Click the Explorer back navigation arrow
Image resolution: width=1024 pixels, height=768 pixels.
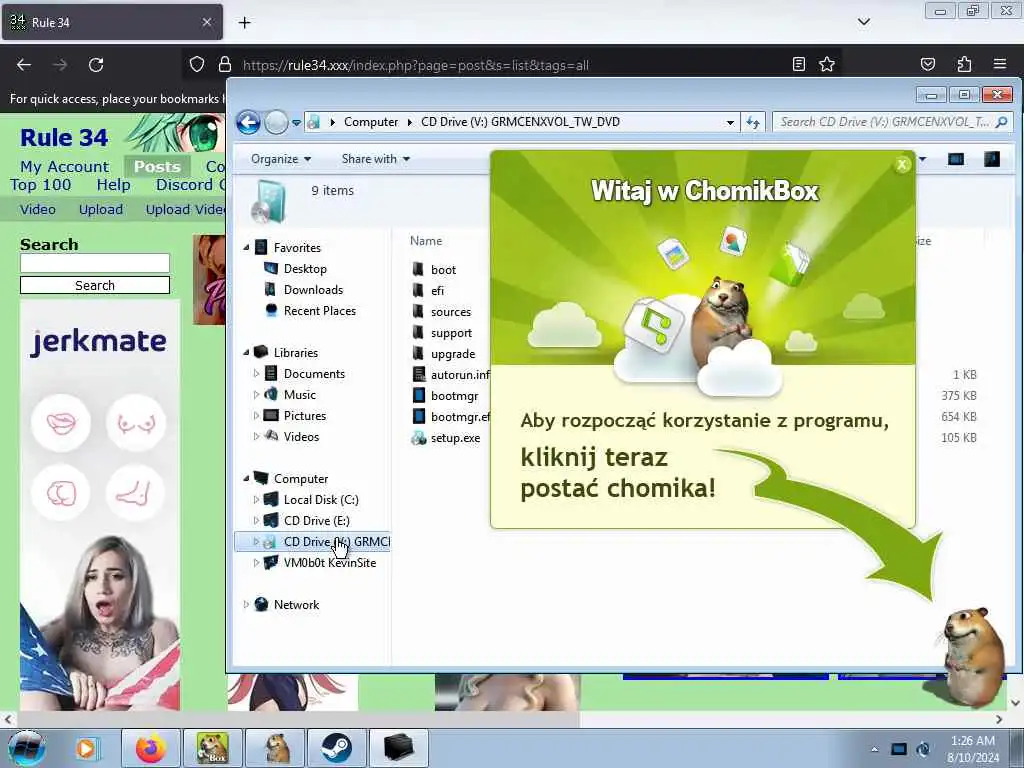(x=248, y=122)
